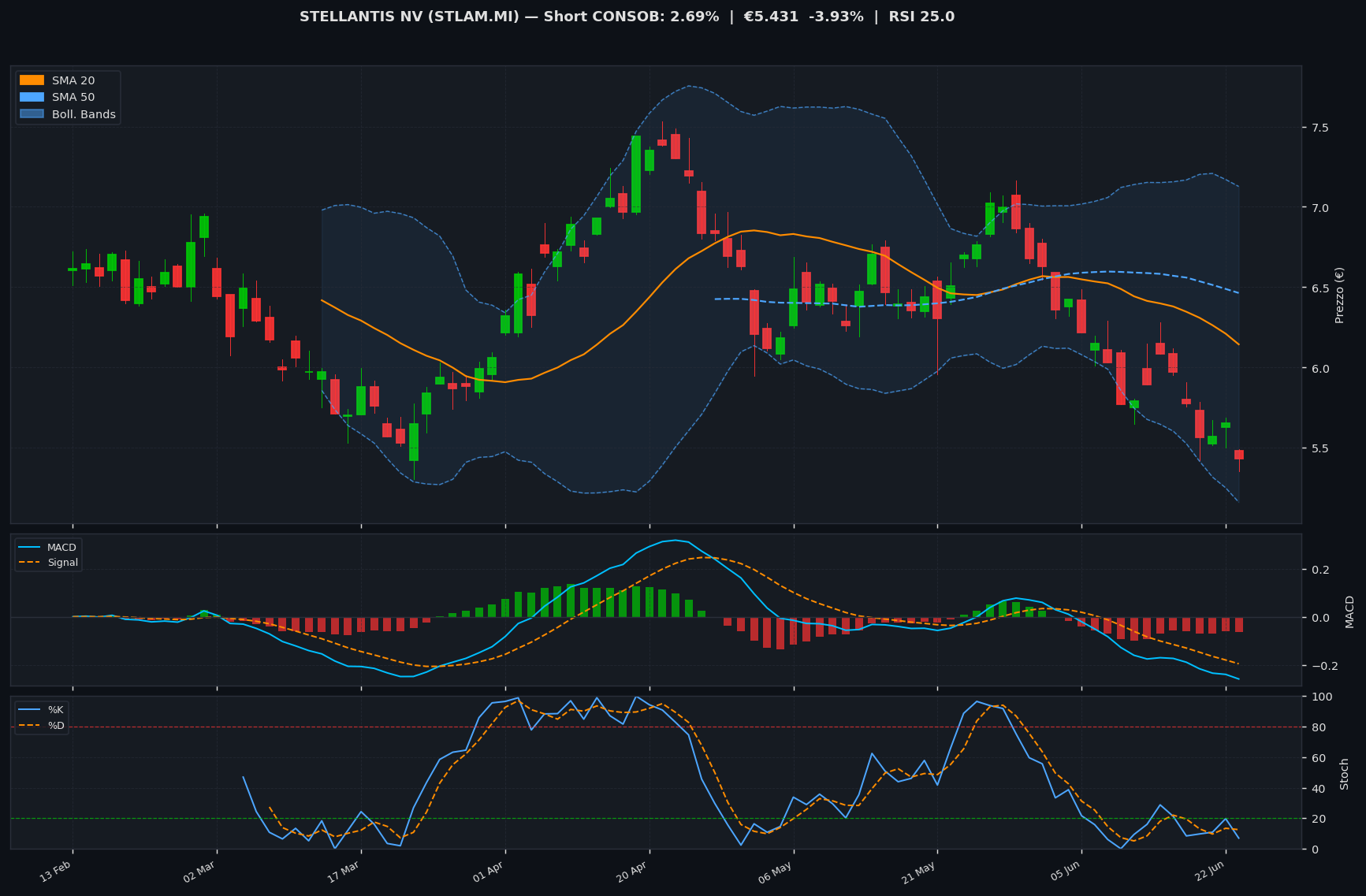This screenshot has height=896, width=1366.
Task: Click the "22 Jun" date label
Action: (x=1209, y=871)
